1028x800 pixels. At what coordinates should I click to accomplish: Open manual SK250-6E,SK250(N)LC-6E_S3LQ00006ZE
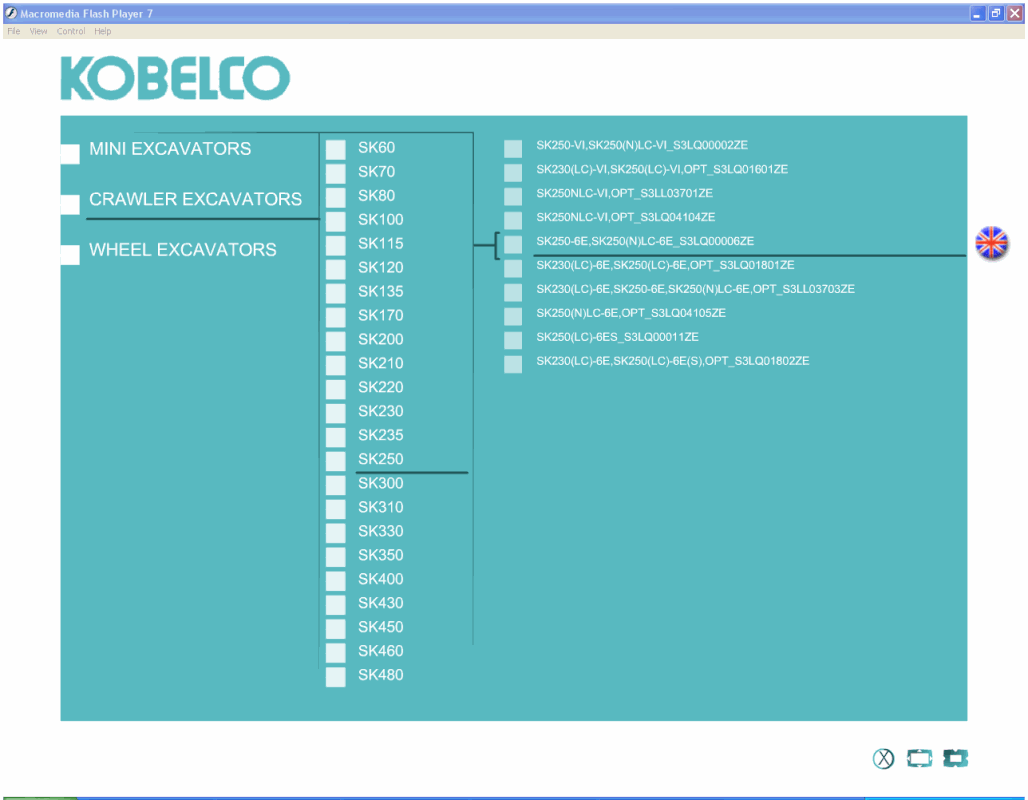(645, 241)
